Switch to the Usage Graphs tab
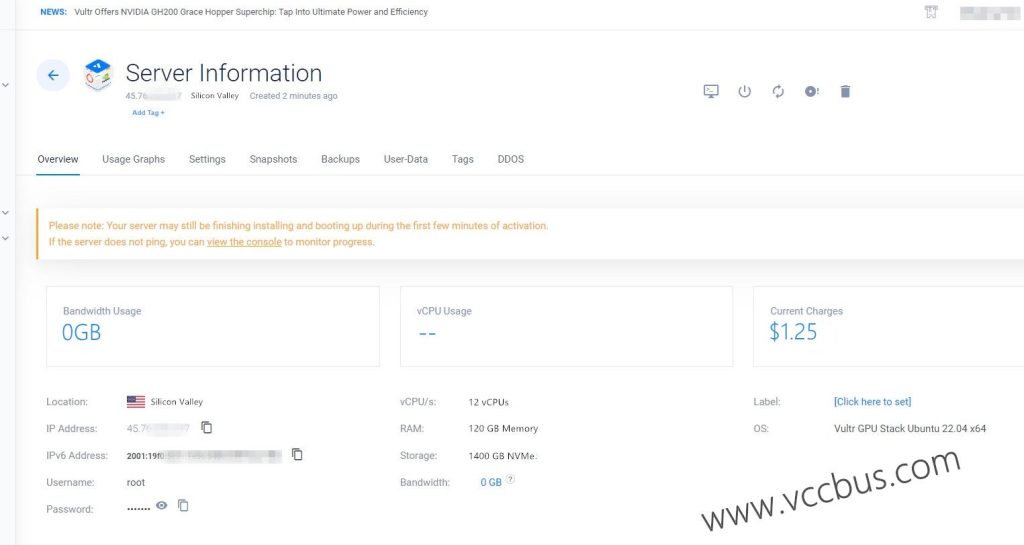Screen dimensions: 1024x545 (133, 159)
